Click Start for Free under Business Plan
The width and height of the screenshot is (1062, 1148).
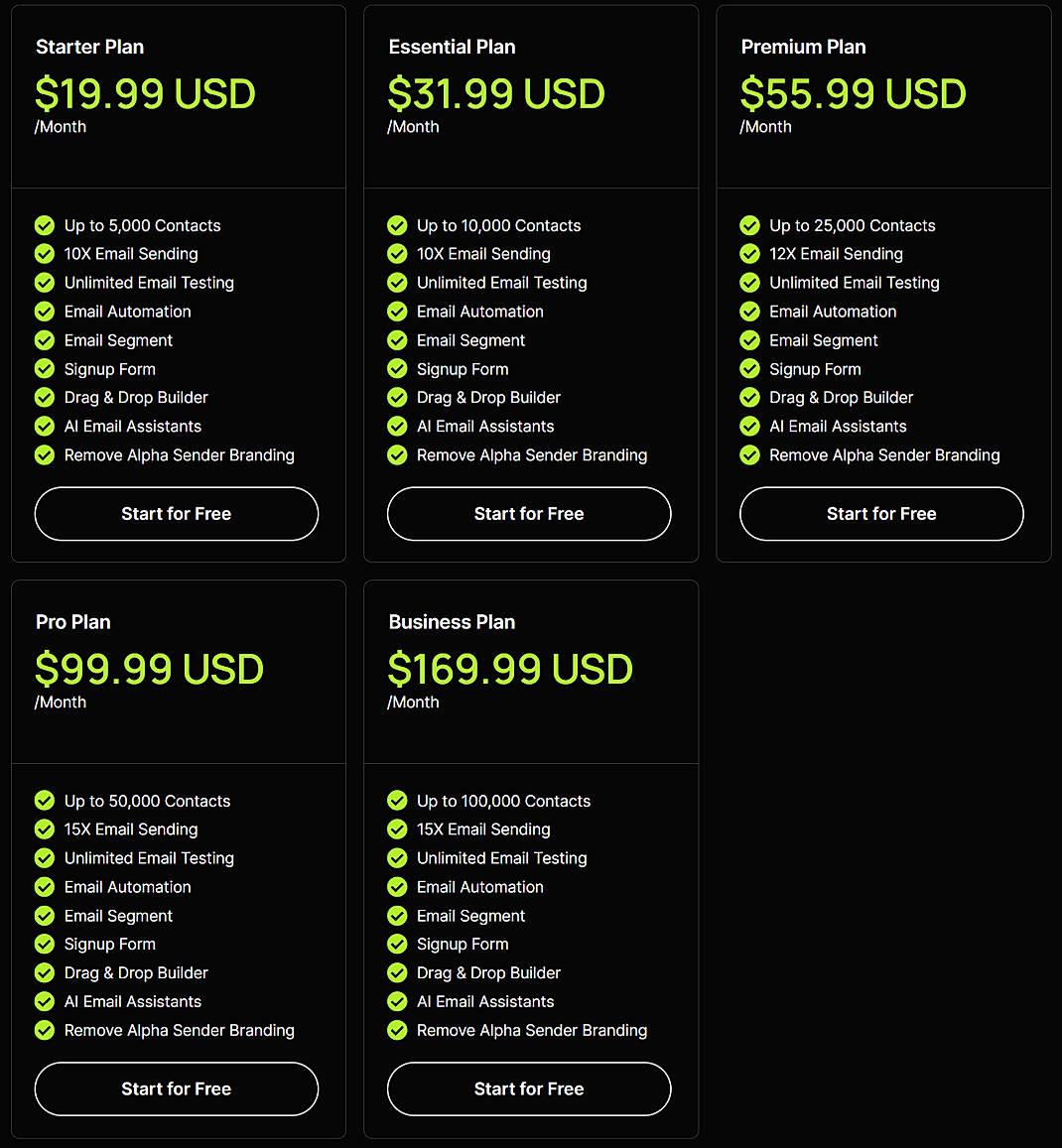528,1088
